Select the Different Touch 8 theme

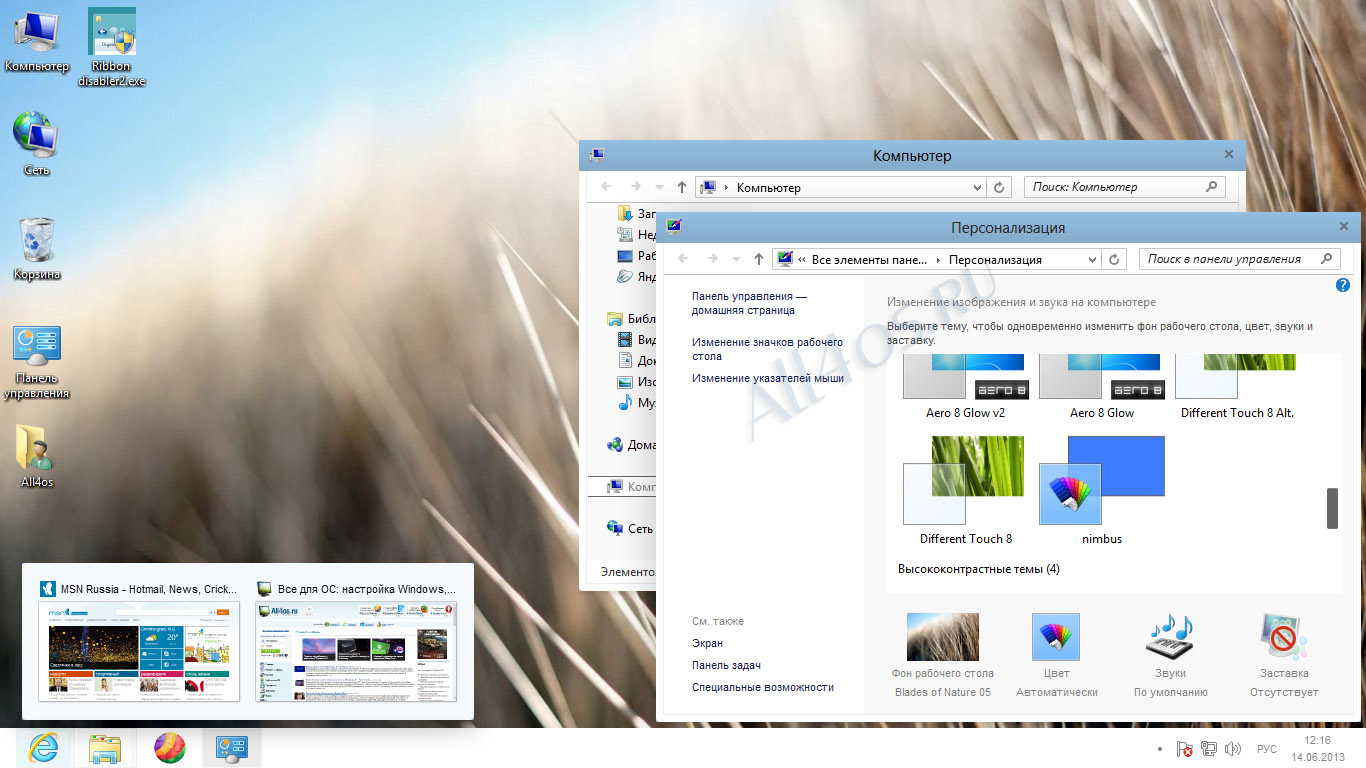(965, 491)
